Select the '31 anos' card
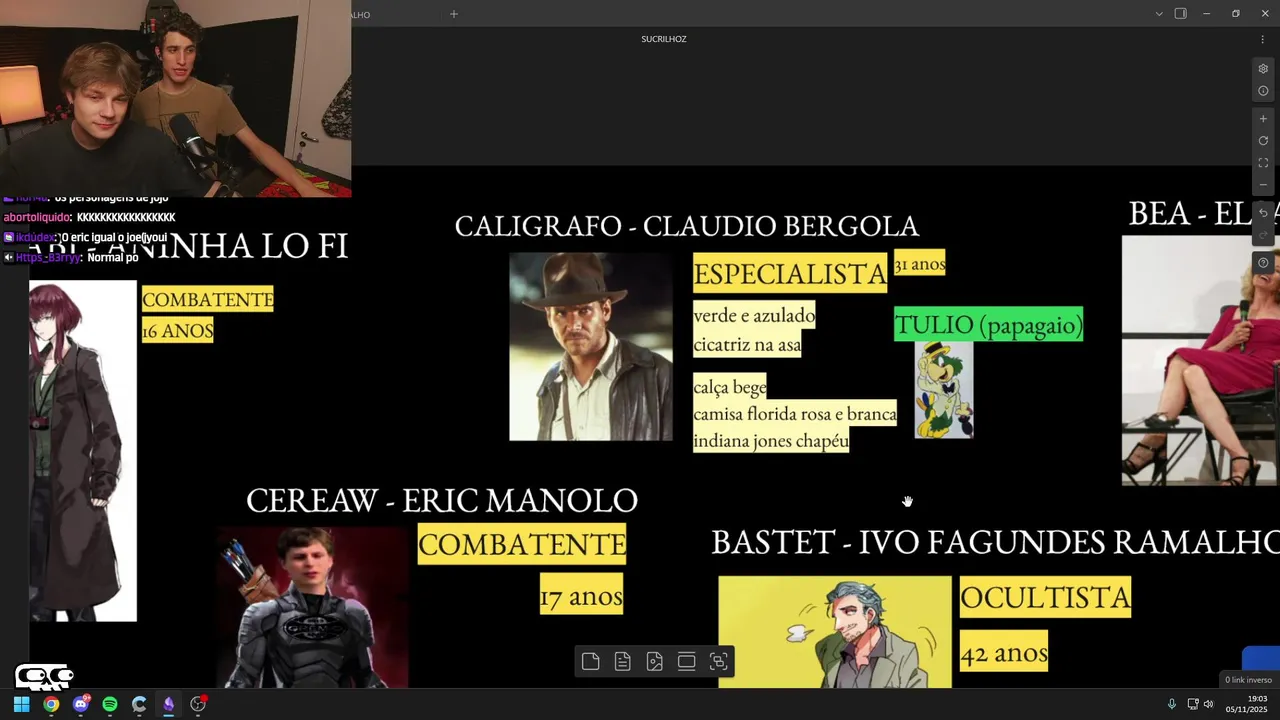1280x720 pixels. (920, 263)
